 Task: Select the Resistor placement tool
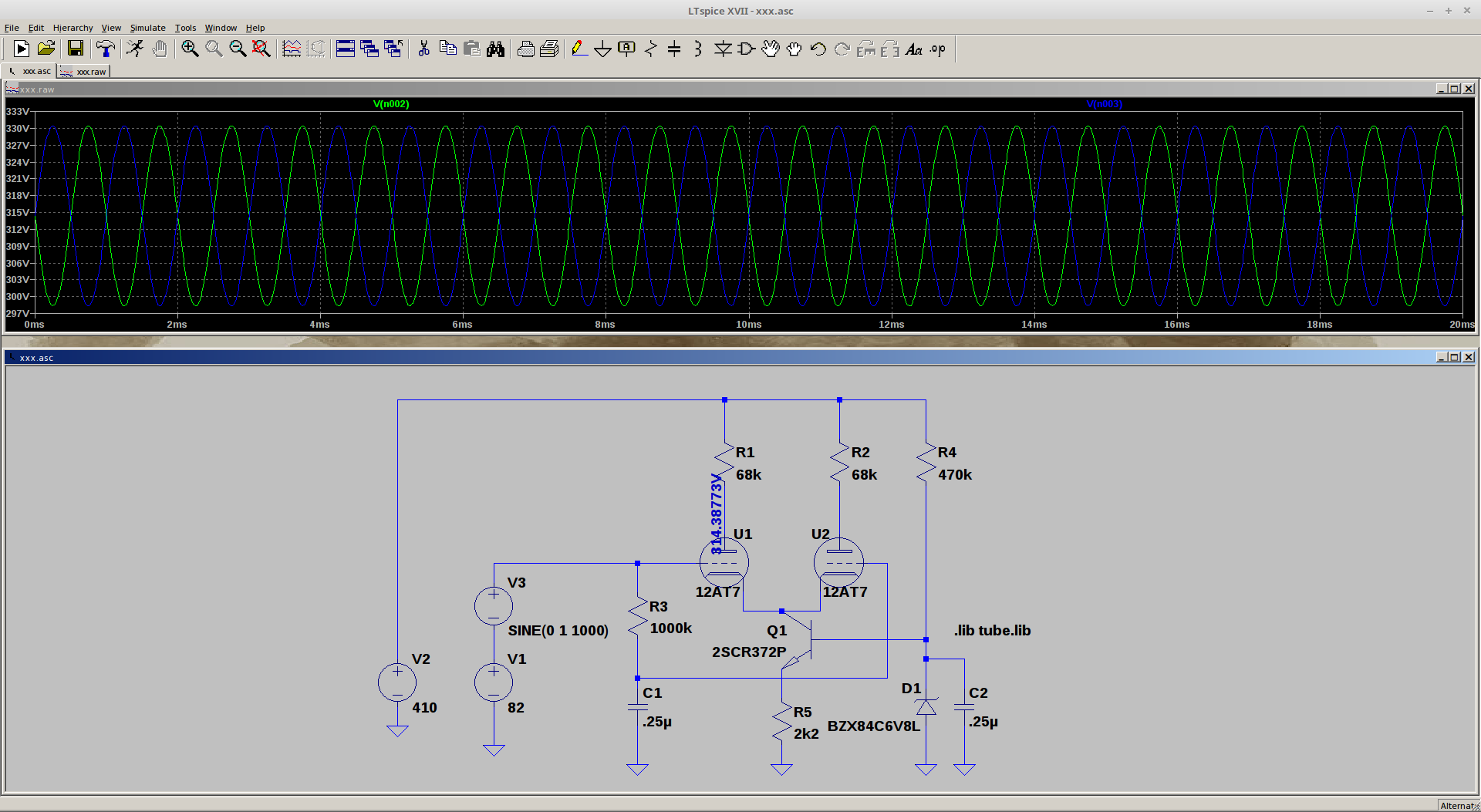point(651,49)
